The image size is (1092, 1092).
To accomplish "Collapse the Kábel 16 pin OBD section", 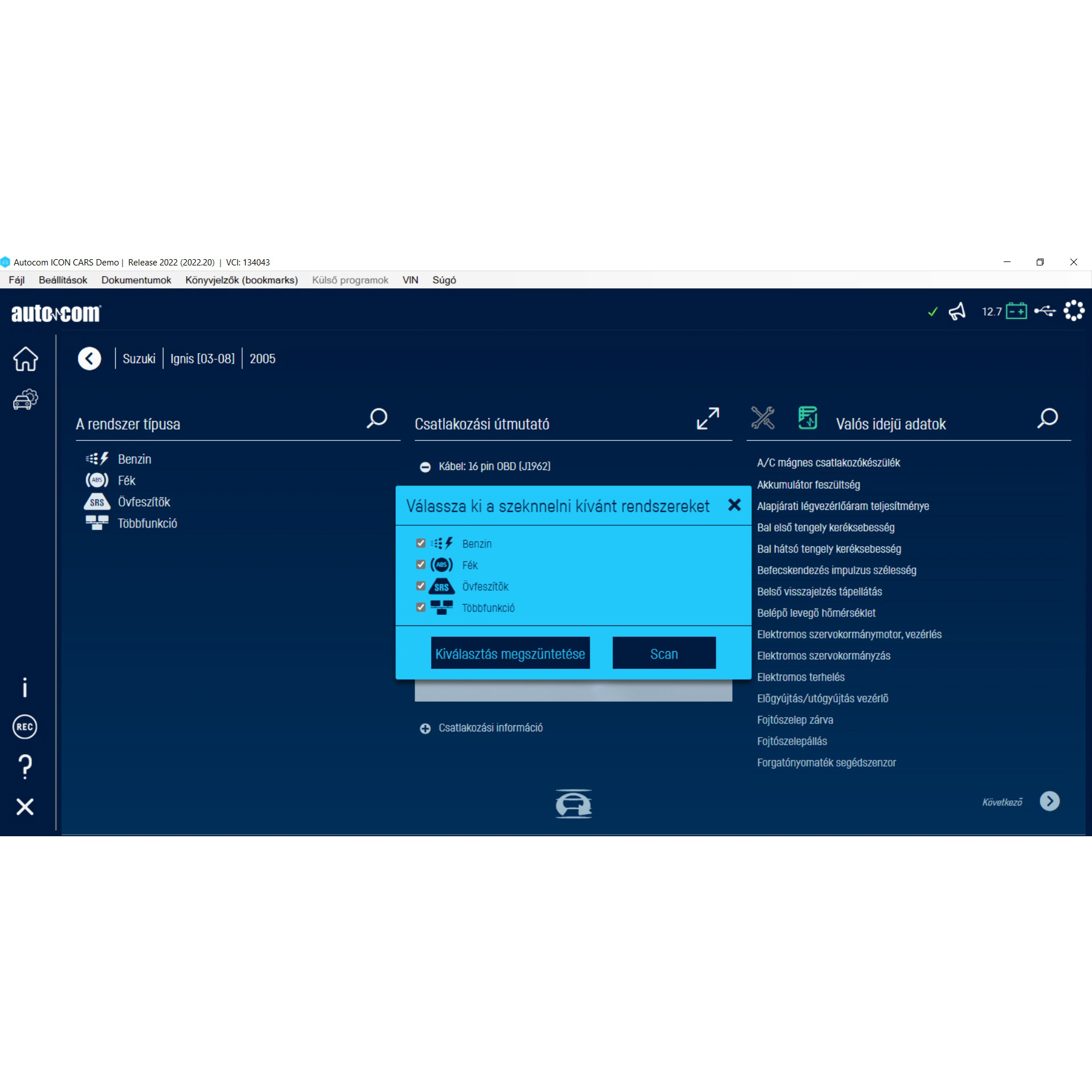I will tap(425, 467).
